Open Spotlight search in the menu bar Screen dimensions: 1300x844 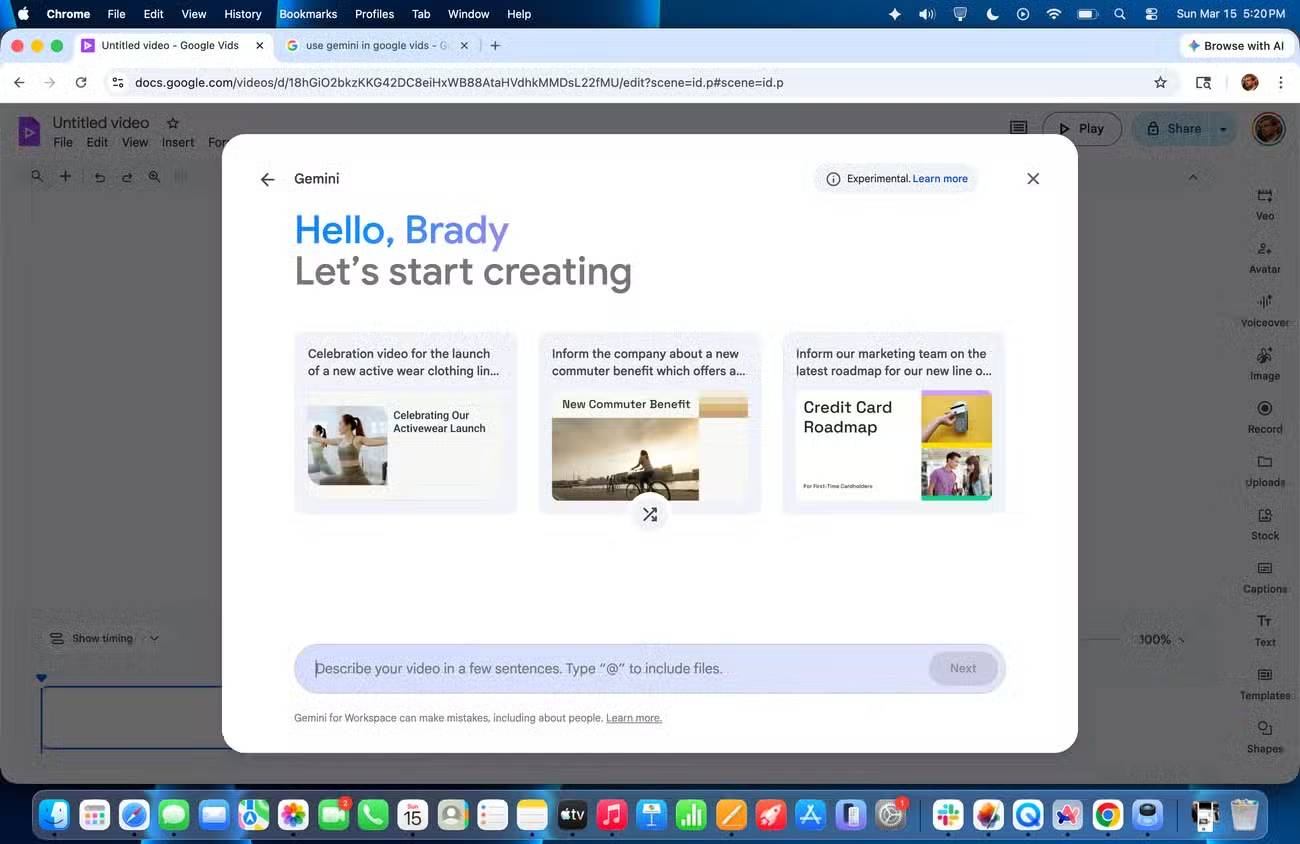[x=1120, y=14]
